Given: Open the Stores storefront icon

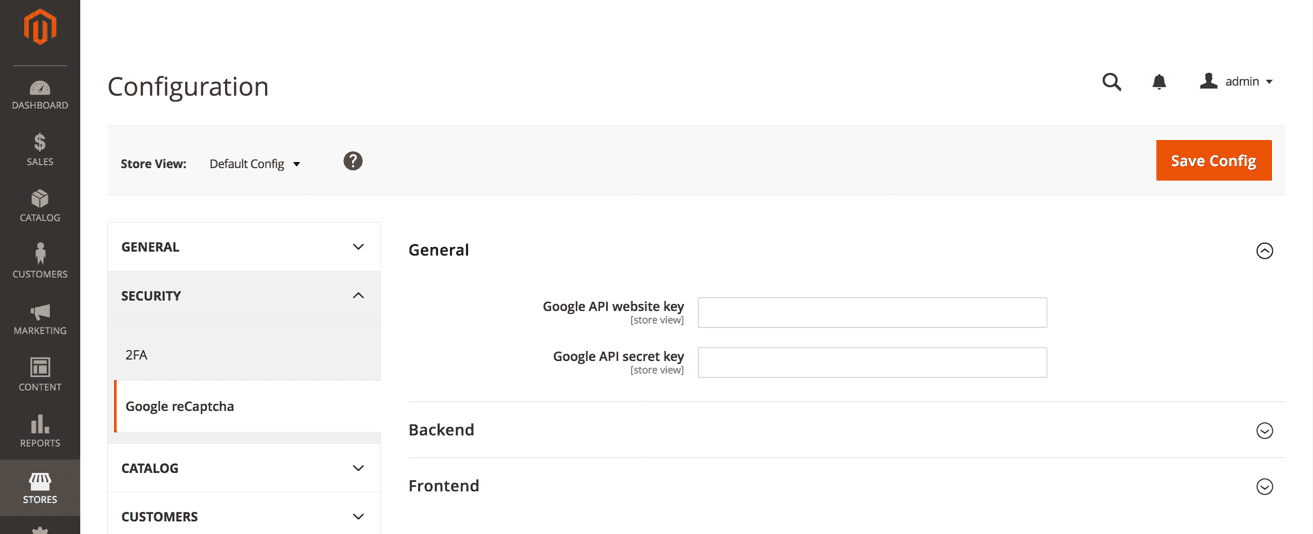Looking at the screenshot, I should [x=40, y=482].
